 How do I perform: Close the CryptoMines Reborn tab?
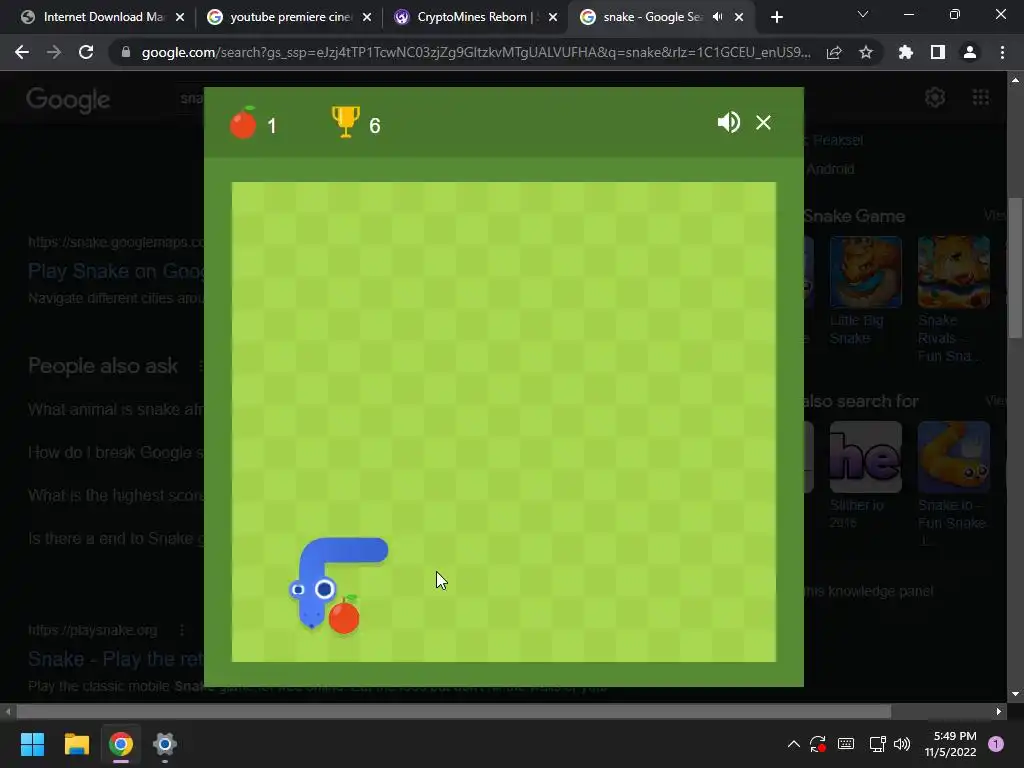tap(553, 17)
